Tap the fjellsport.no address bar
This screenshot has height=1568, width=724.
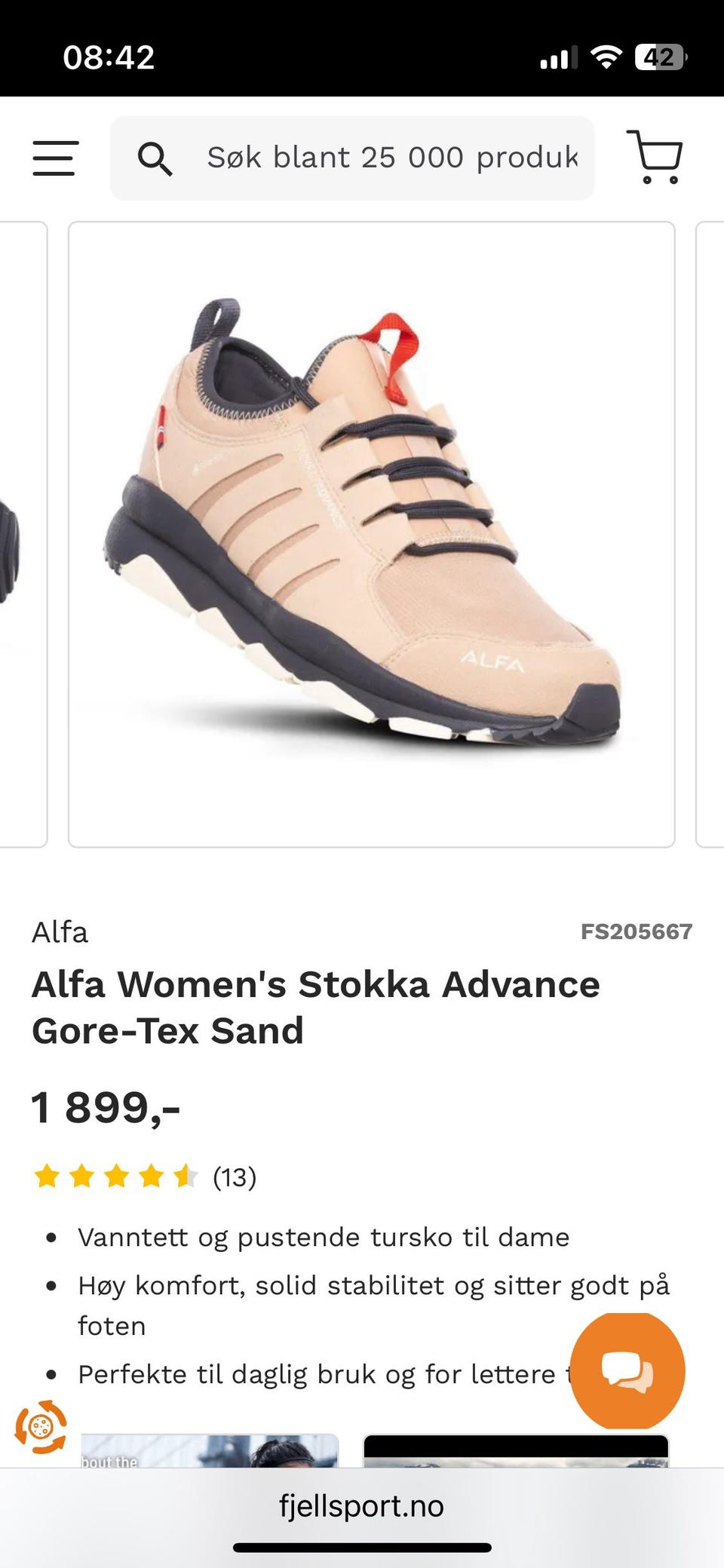pyautogui.click(x=361, y=1506)
